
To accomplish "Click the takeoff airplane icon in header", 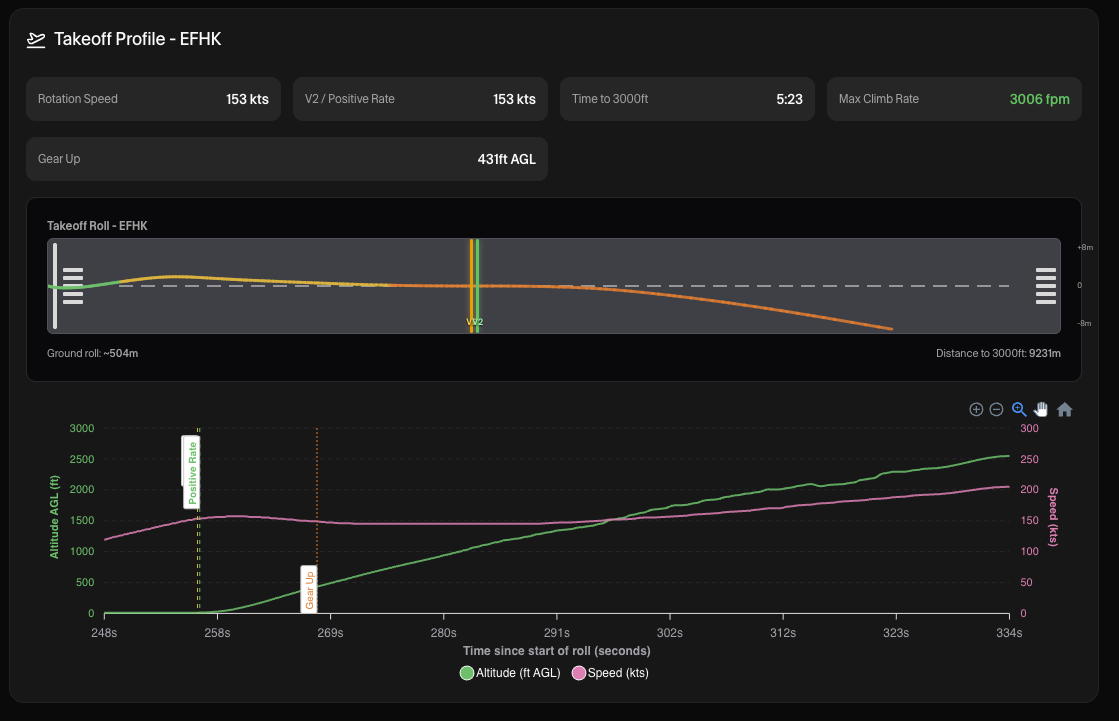I will click(36, 40).
